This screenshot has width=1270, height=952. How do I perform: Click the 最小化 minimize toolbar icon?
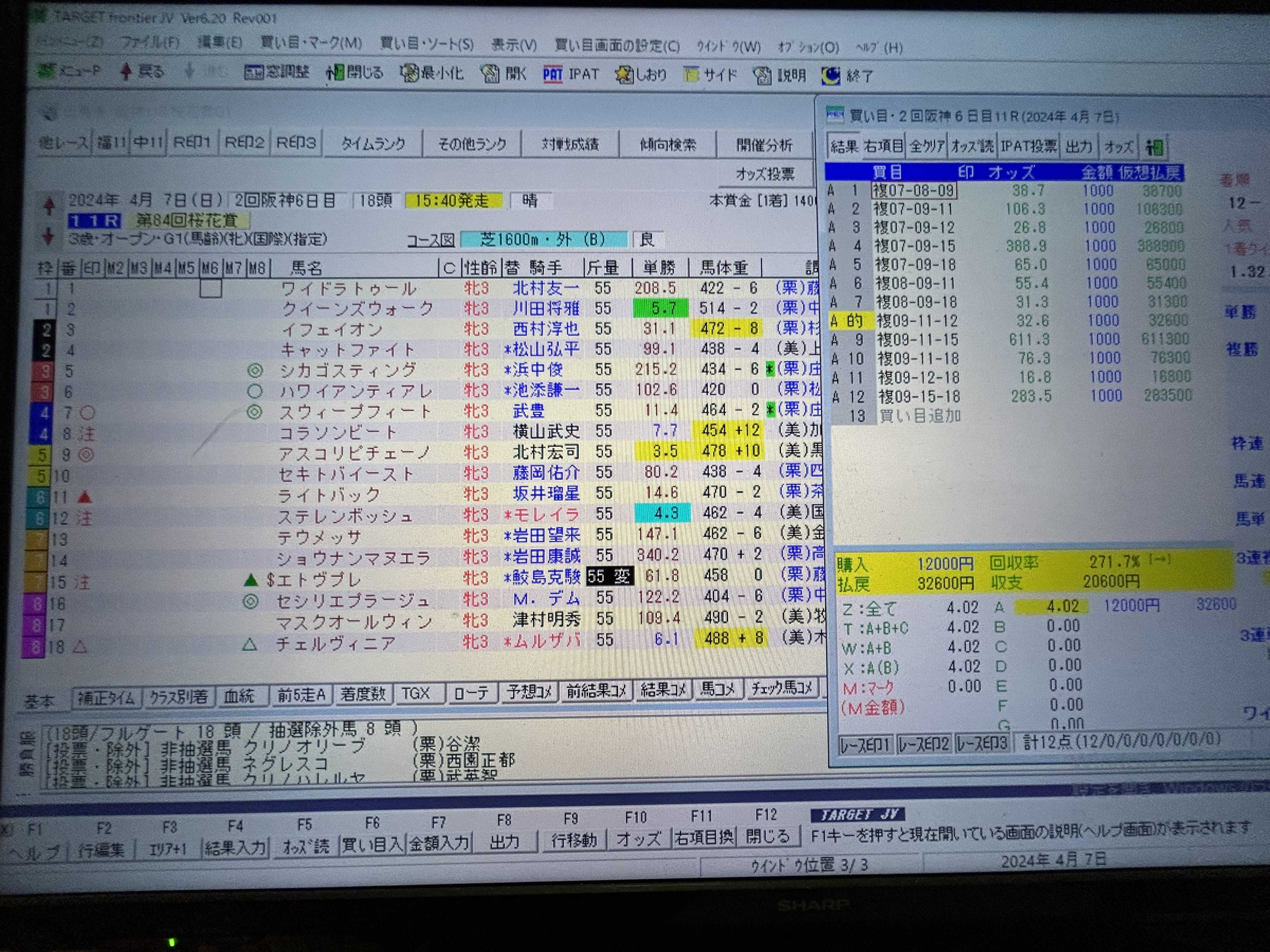point(409,73)
